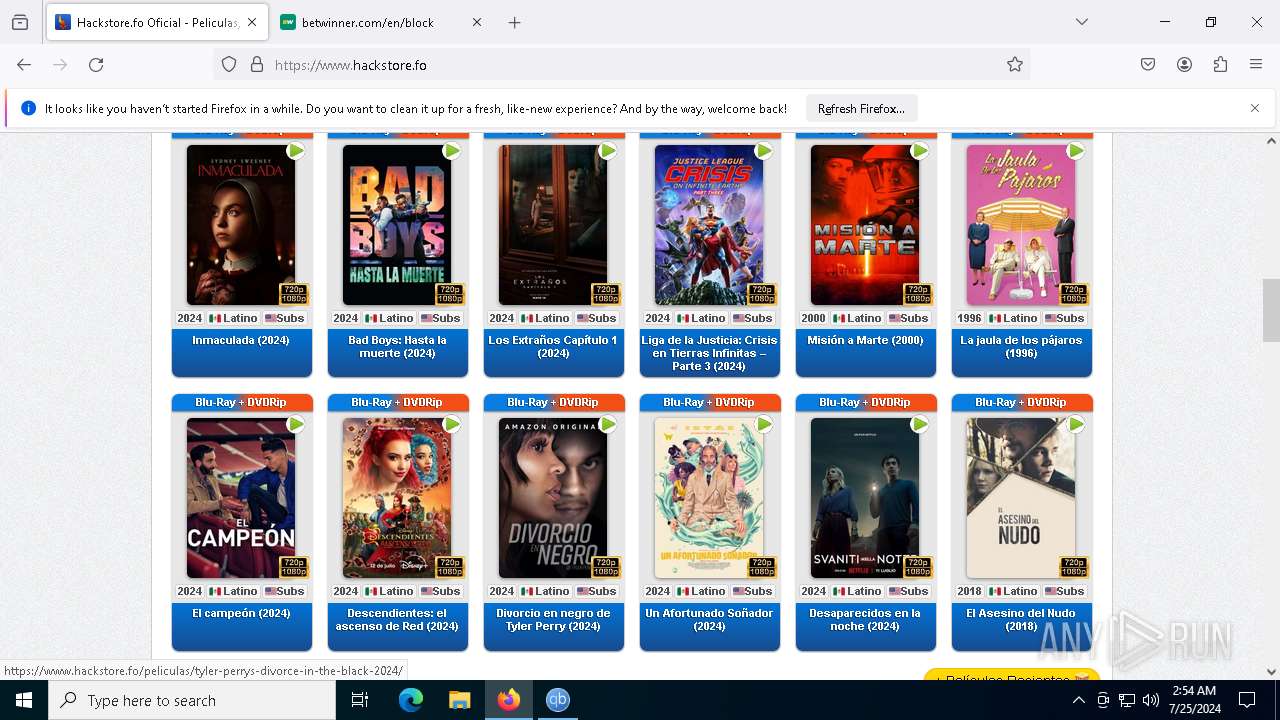
Task: Open Inmaculada (2024) title link
Action: click(241, 340)
